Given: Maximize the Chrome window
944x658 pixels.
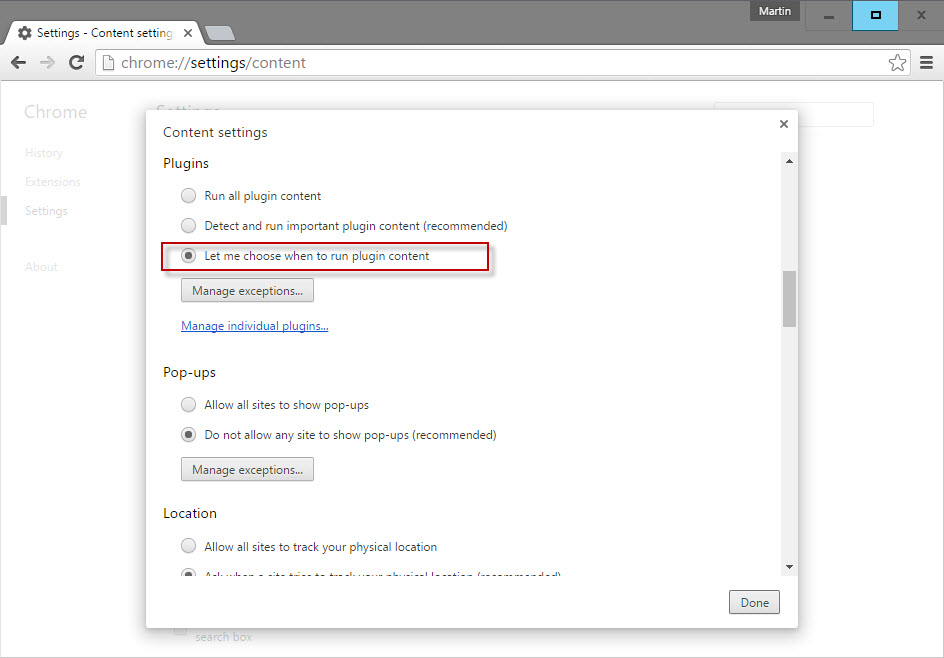Looking at the screenshot, I should (875, 16).
